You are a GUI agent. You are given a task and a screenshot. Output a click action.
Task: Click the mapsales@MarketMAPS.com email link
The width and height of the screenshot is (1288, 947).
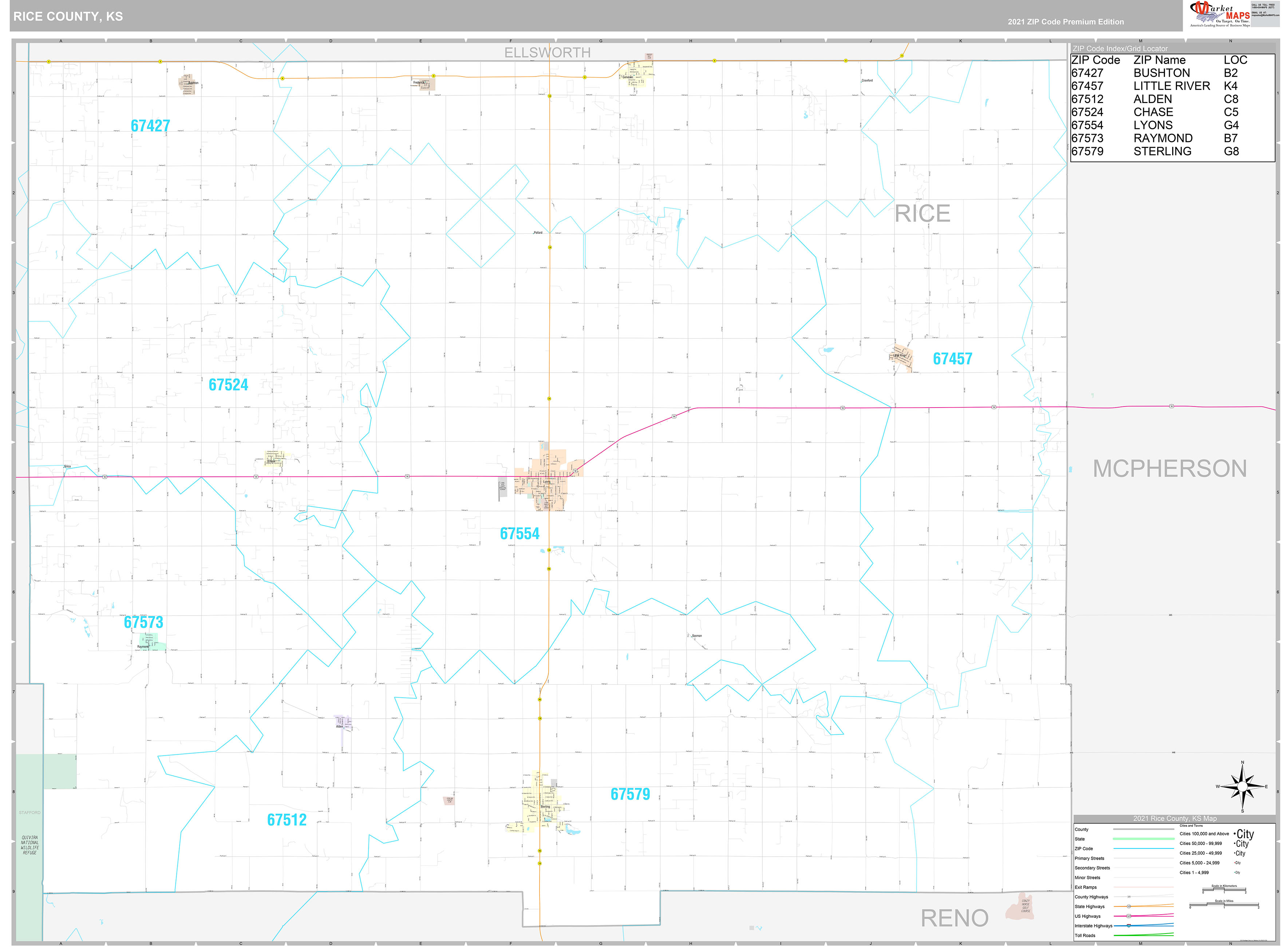tap(1266, 15)
